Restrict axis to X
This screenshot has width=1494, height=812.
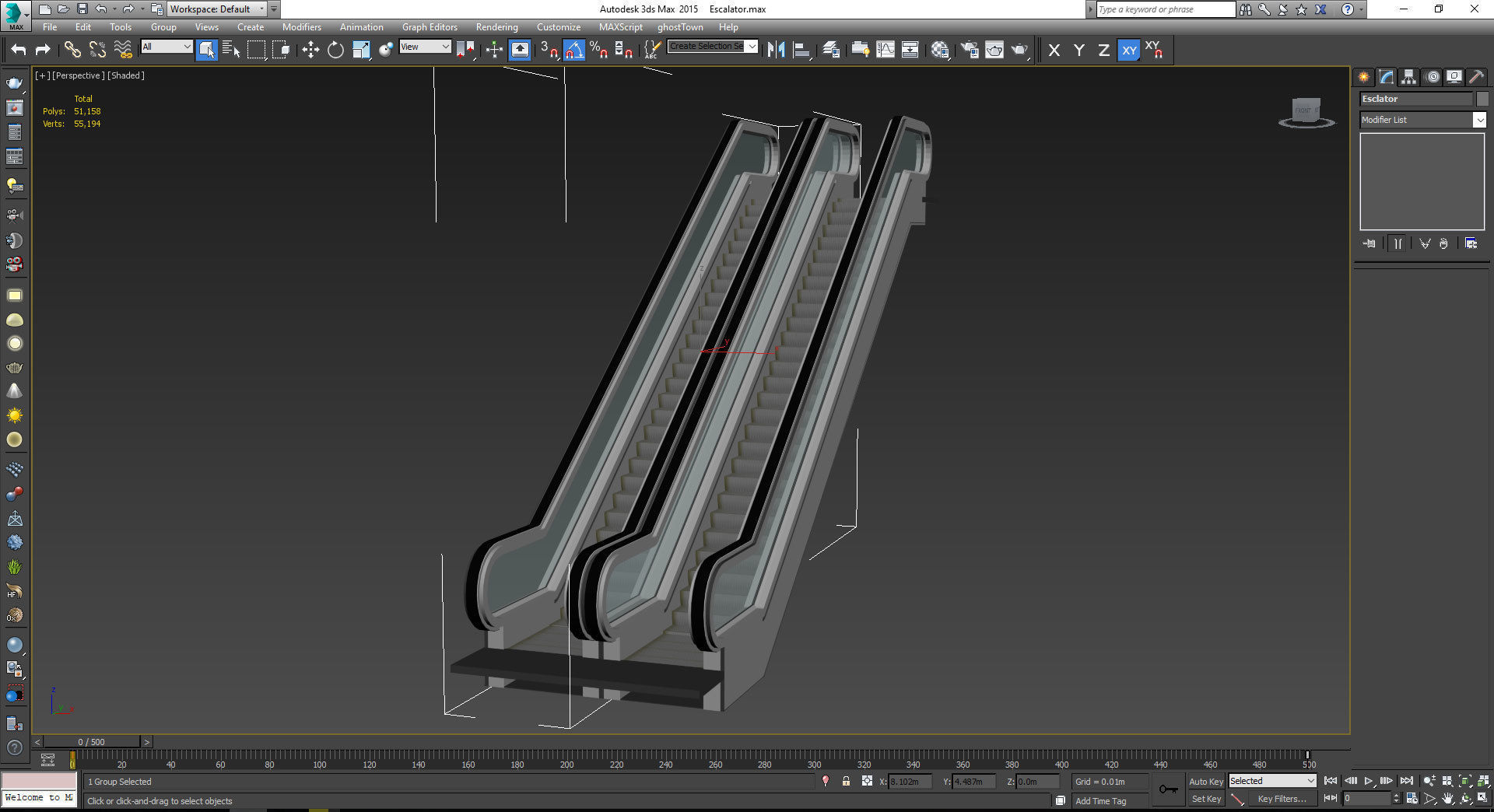coord(1054,51)
